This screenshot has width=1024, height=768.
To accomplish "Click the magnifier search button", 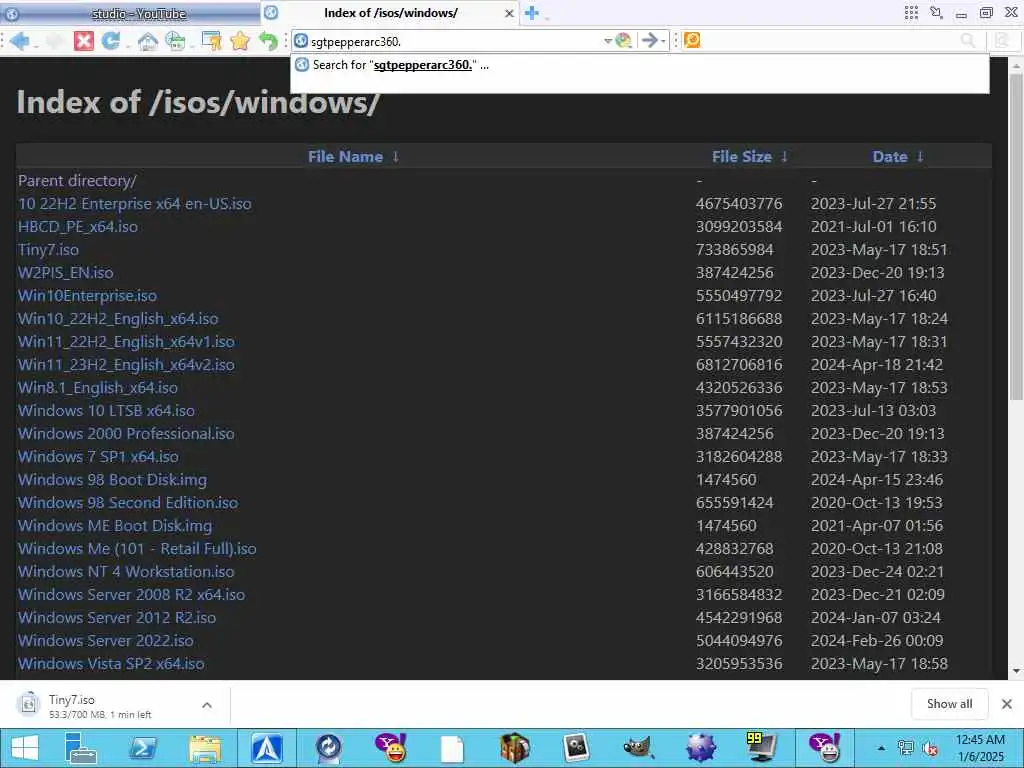I will 968,40.
